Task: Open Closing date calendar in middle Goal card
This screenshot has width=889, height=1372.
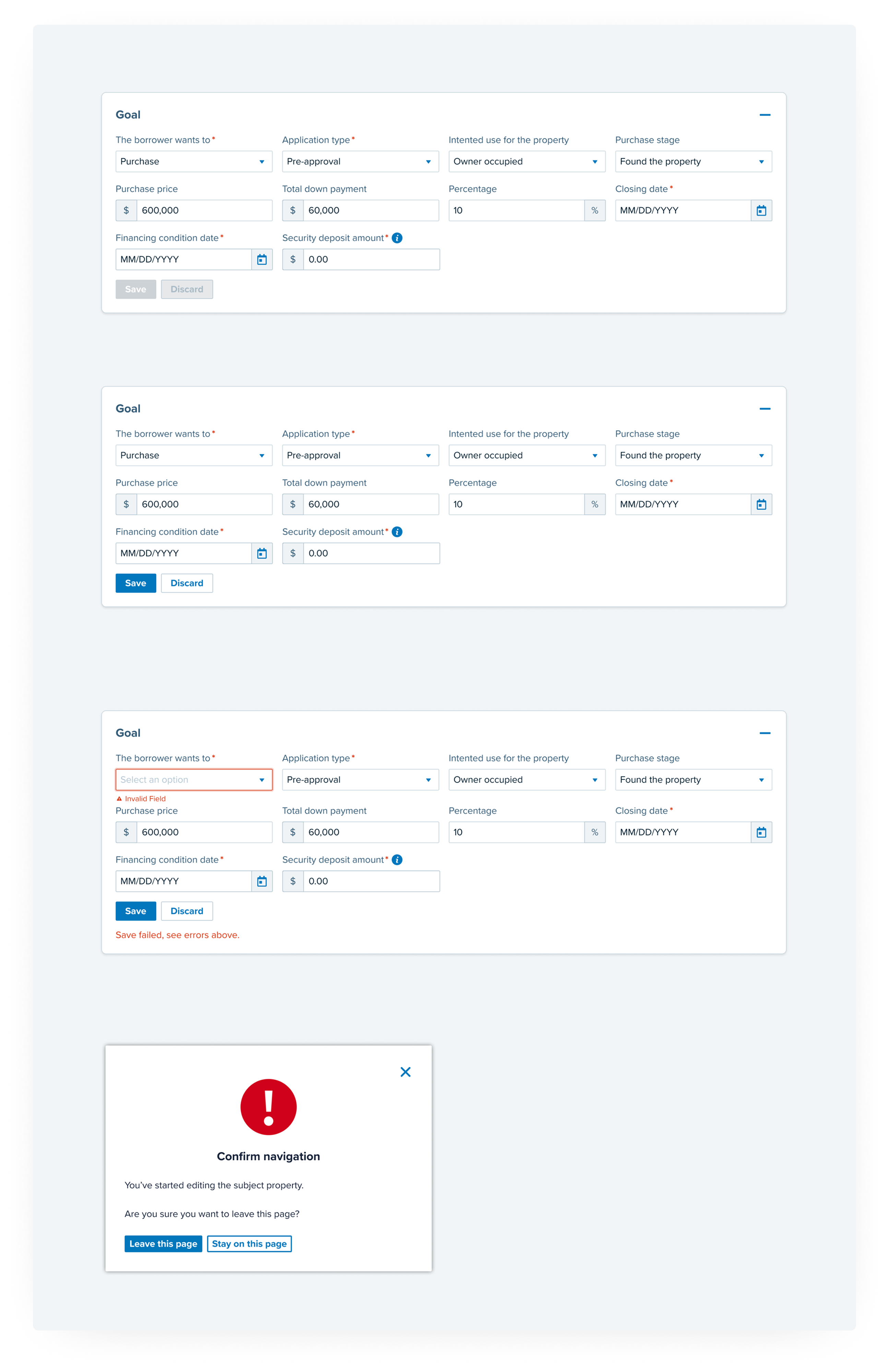Action: (x=761, y=504)
